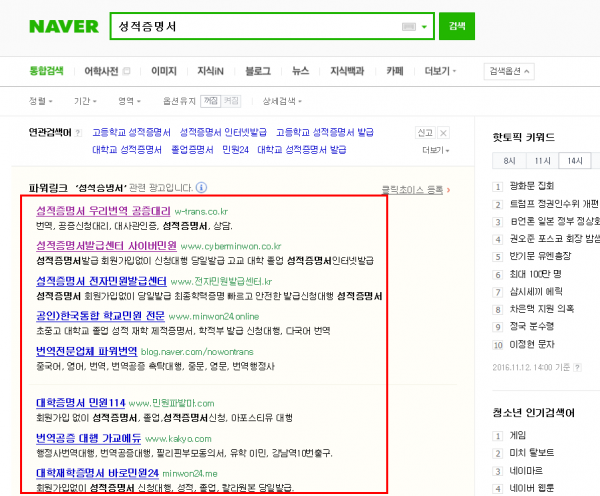Expand search box autocomplete arrow
Viewport: 600px width, 496px height.
click(x=424, y=26)
